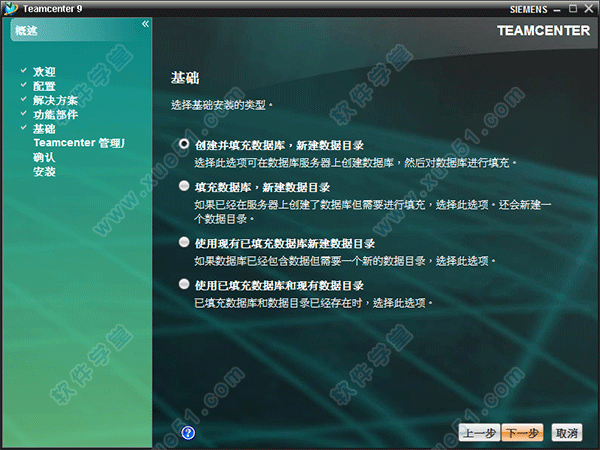Screen dimensions: 600x450
Task: Click the 取消 cancel button
Action: [567, 433]
